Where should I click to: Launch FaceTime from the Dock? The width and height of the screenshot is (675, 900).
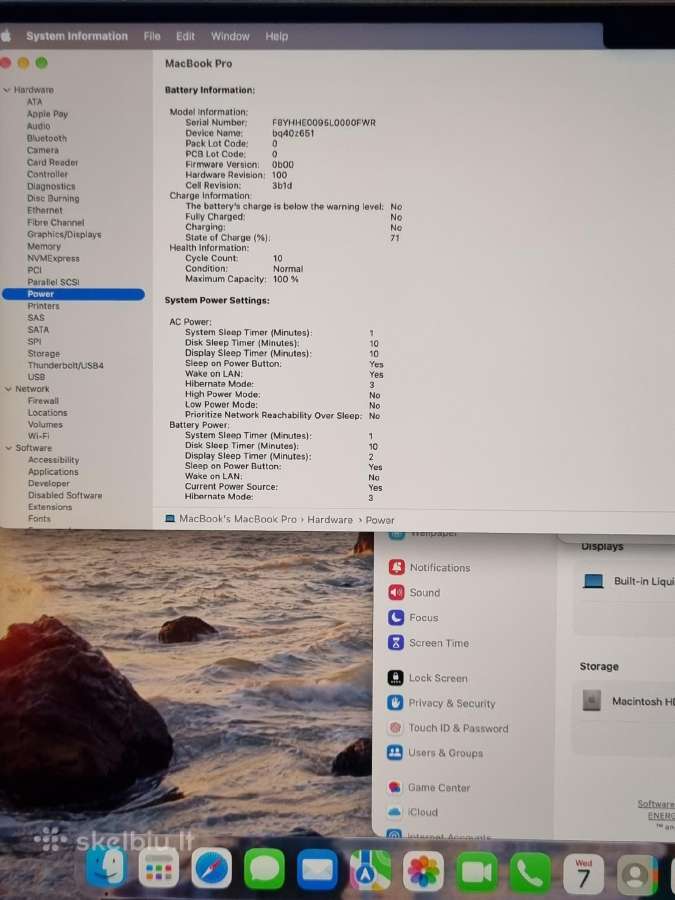(476, 872)
